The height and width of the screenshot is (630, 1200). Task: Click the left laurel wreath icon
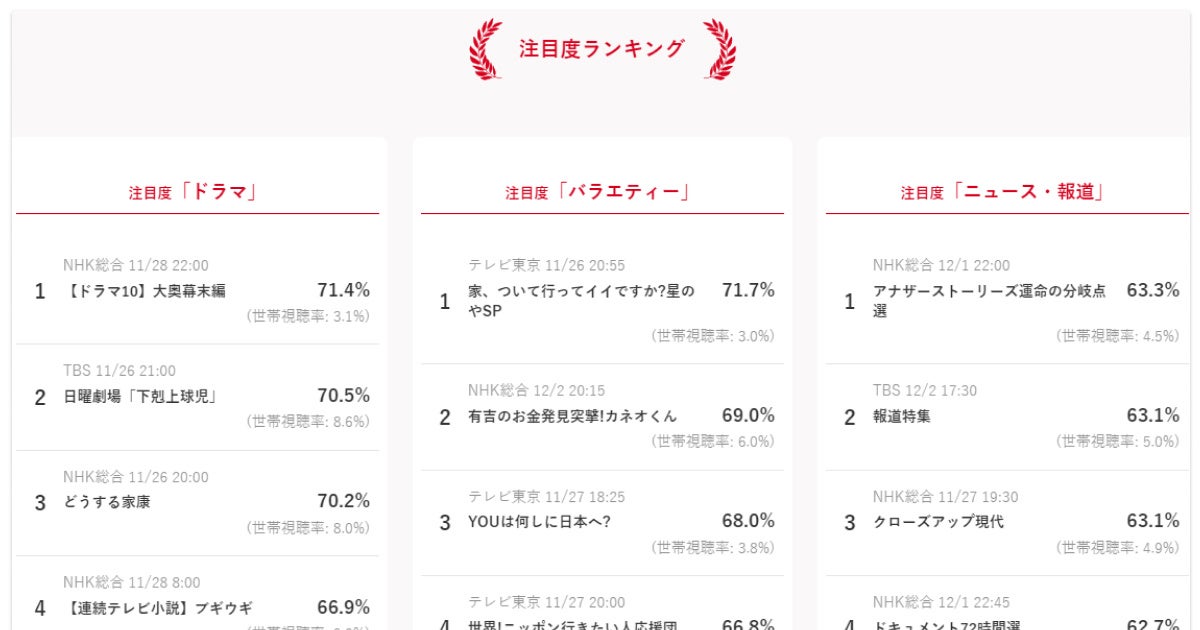(486, 48)
